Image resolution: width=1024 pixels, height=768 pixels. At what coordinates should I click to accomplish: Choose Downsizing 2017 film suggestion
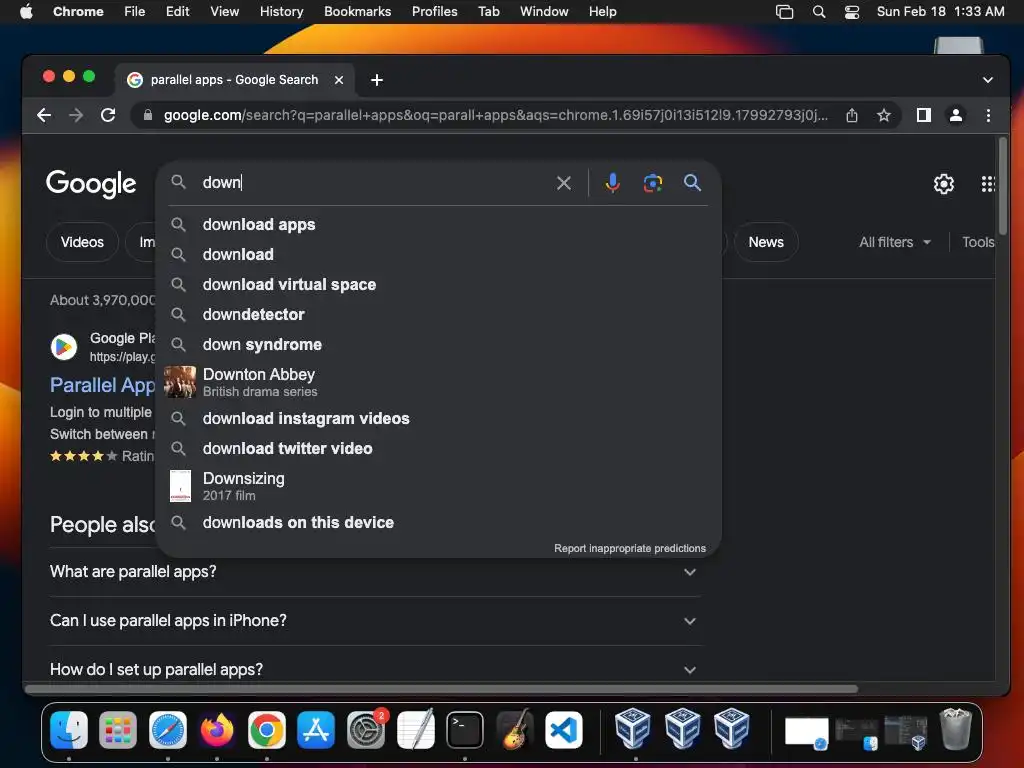click(438, 486)
